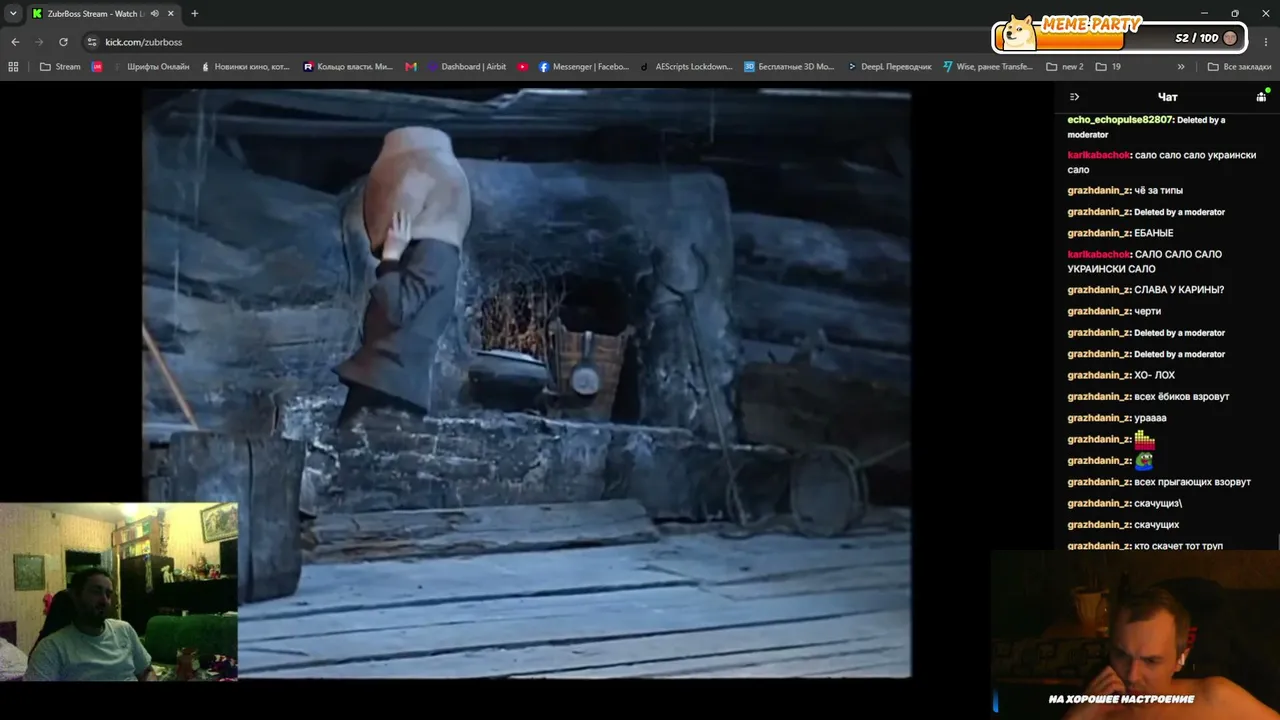Image resolution: width=1280 pixels, height=720 pixels.
Task: Click the chat message 'черти'
Action: tap(1148, 312)
